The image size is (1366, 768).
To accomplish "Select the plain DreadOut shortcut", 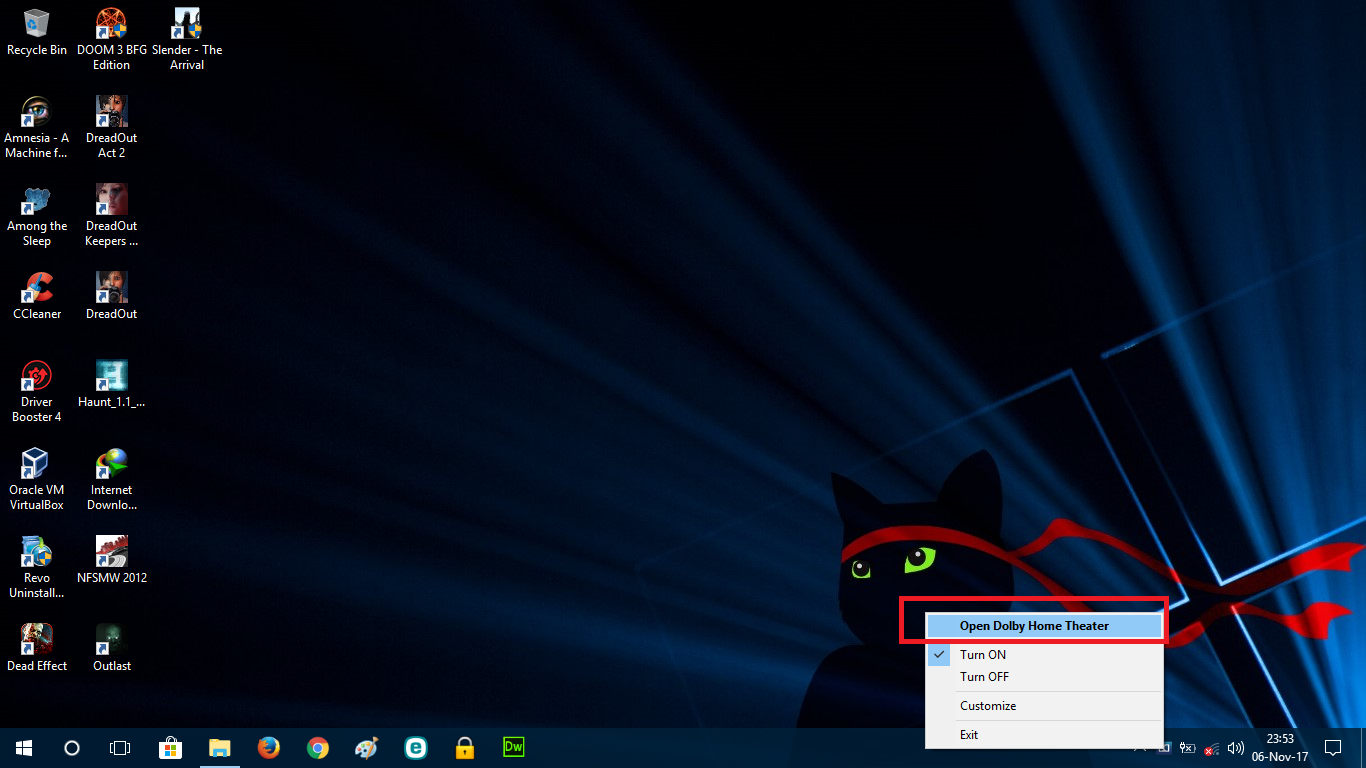I will click(111, 296).
